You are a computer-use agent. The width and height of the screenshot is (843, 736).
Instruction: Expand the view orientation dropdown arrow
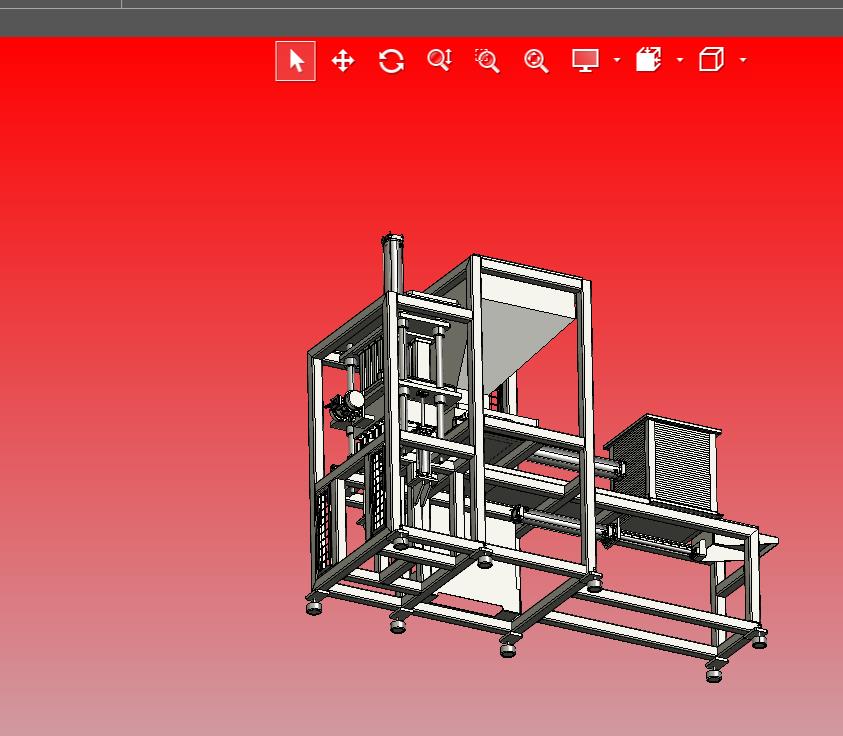click(743, 60)
